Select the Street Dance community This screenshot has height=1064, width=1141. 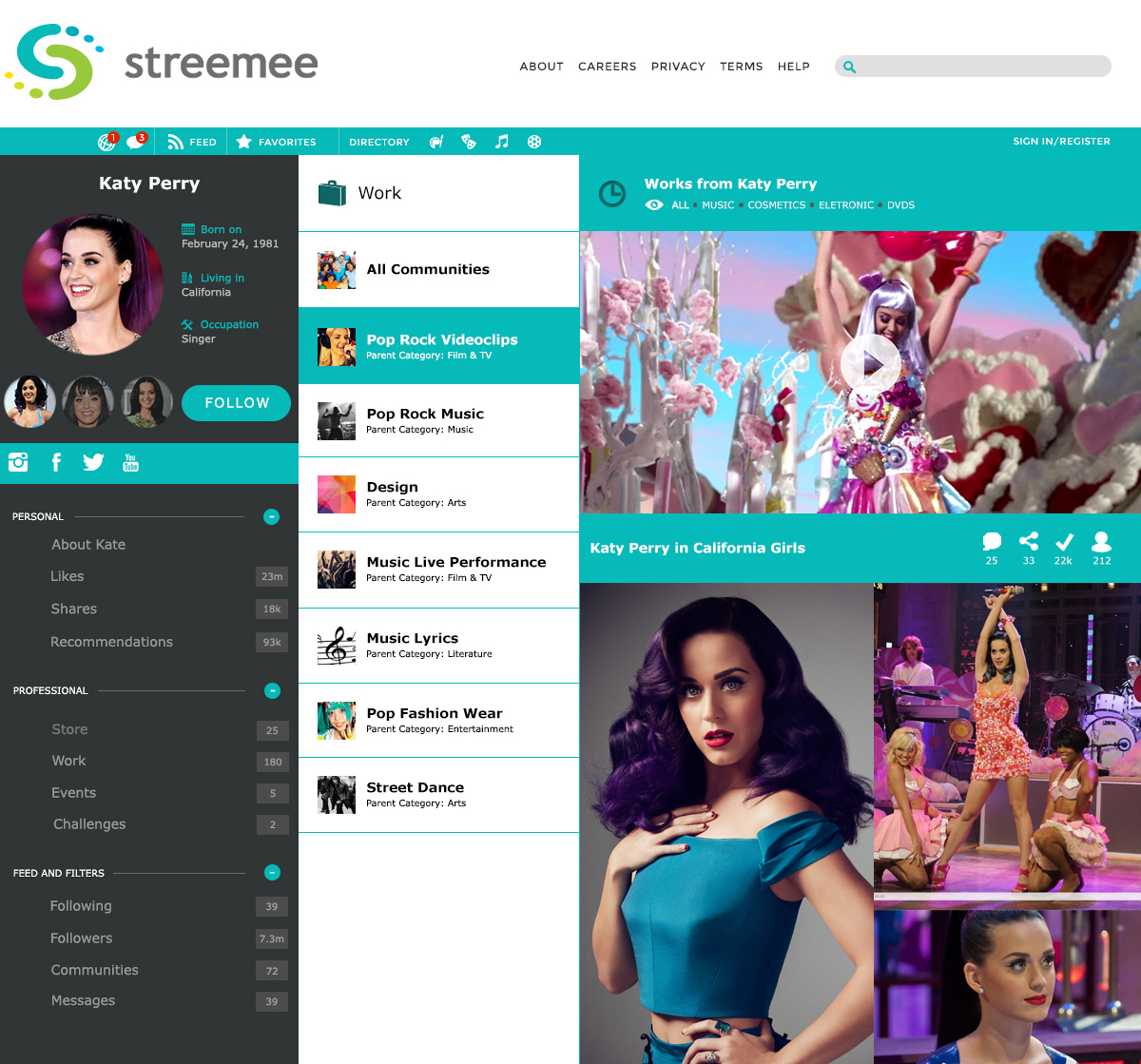(438, 795)
